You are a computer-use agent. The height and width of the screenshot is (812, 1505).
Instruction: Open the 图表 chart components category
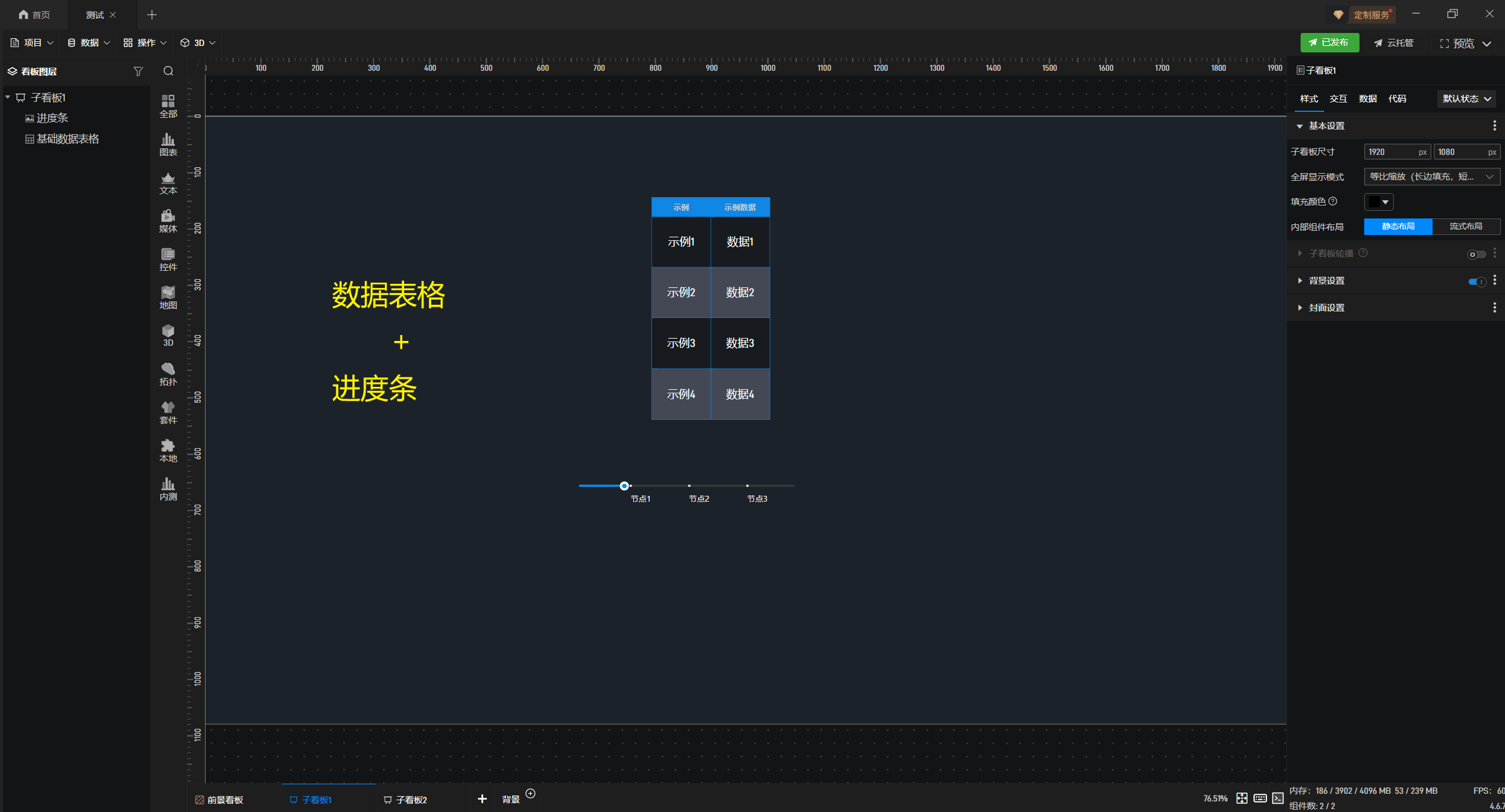(168, 144)
